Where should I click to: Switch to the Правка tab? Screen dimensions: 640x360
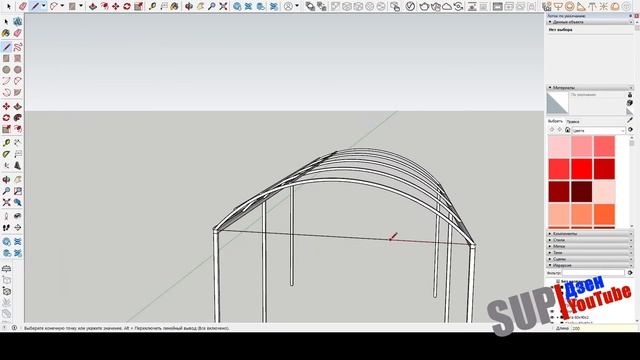click(573, 122)
